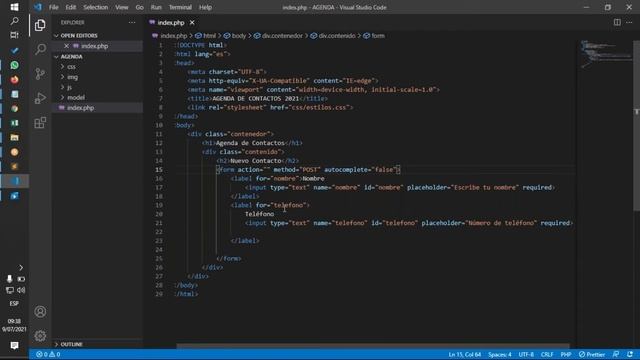Click the vertical editor scrollbar
The width and height of the screenshot is (640, 360).
636,126
